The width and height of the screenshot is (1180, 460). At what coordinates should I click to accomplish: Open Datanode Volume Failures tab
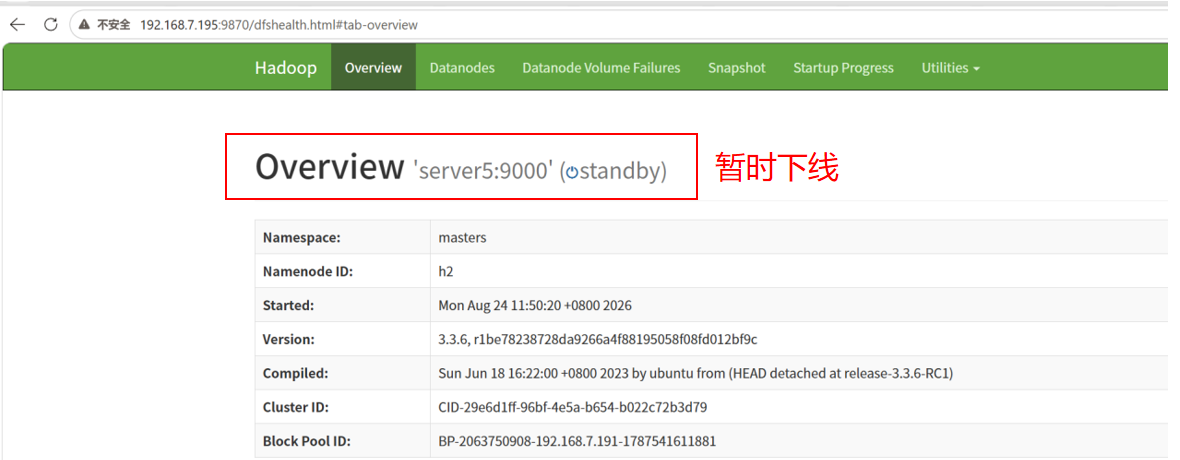point(601,68)
